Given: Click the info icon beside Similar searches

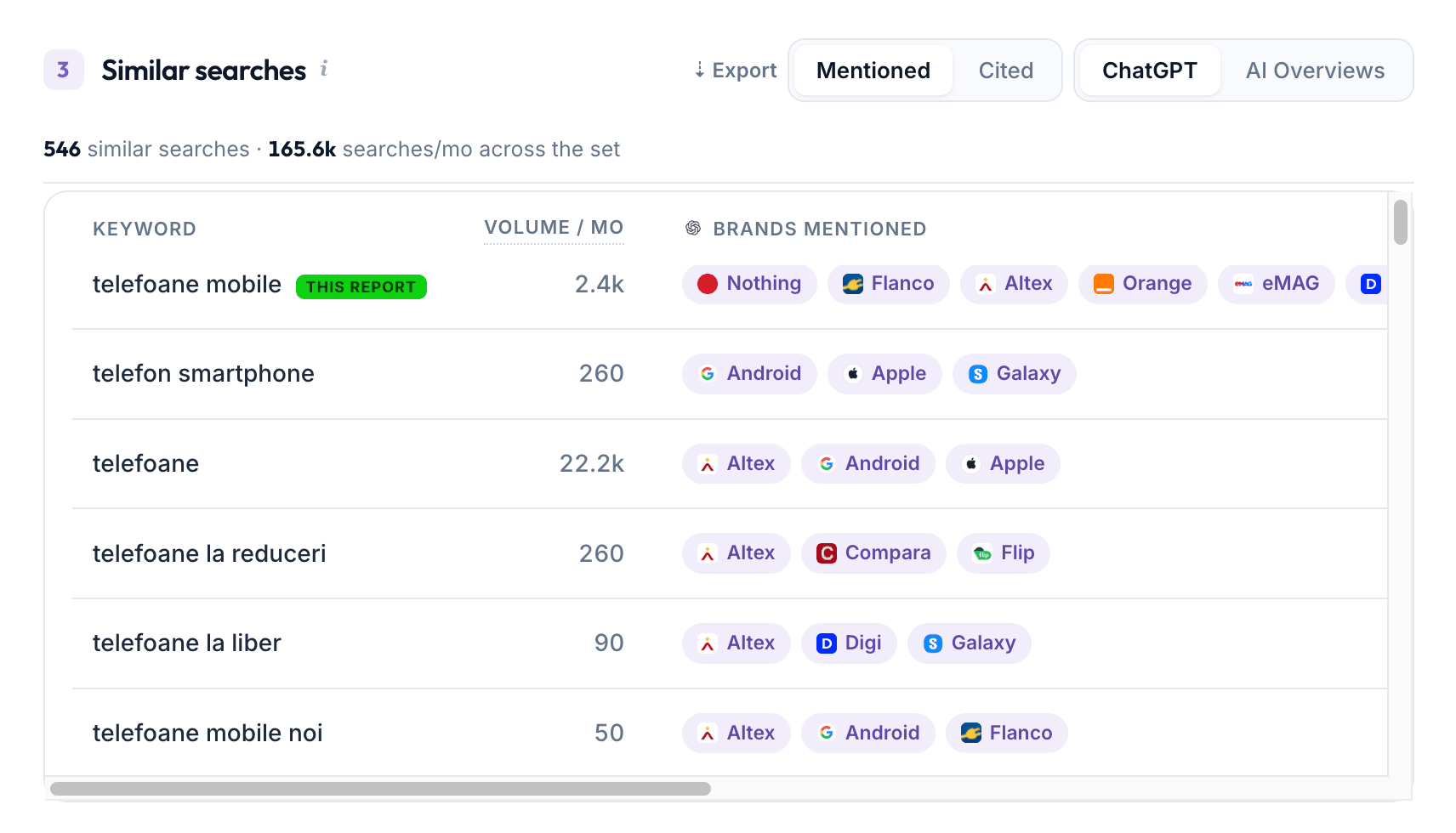Looking at the screenshot, I should 324,69.
